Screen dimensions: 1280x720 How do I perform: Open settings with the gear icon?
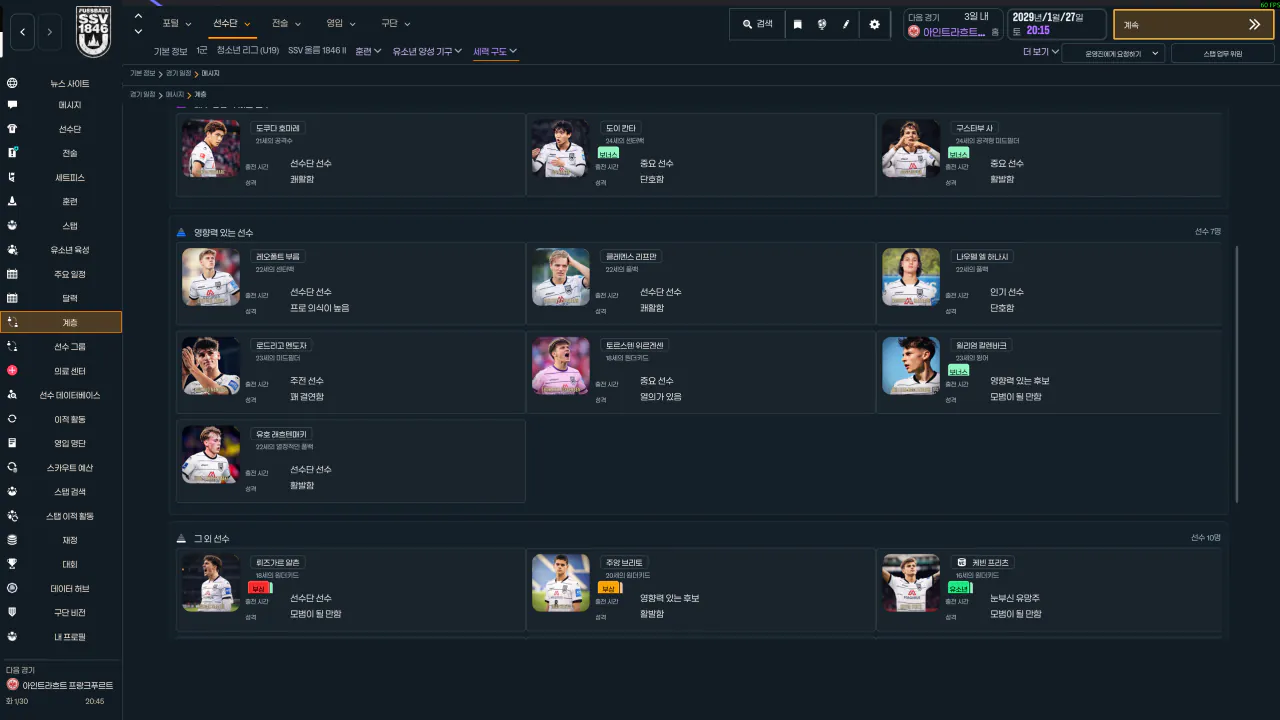(874, 24)
